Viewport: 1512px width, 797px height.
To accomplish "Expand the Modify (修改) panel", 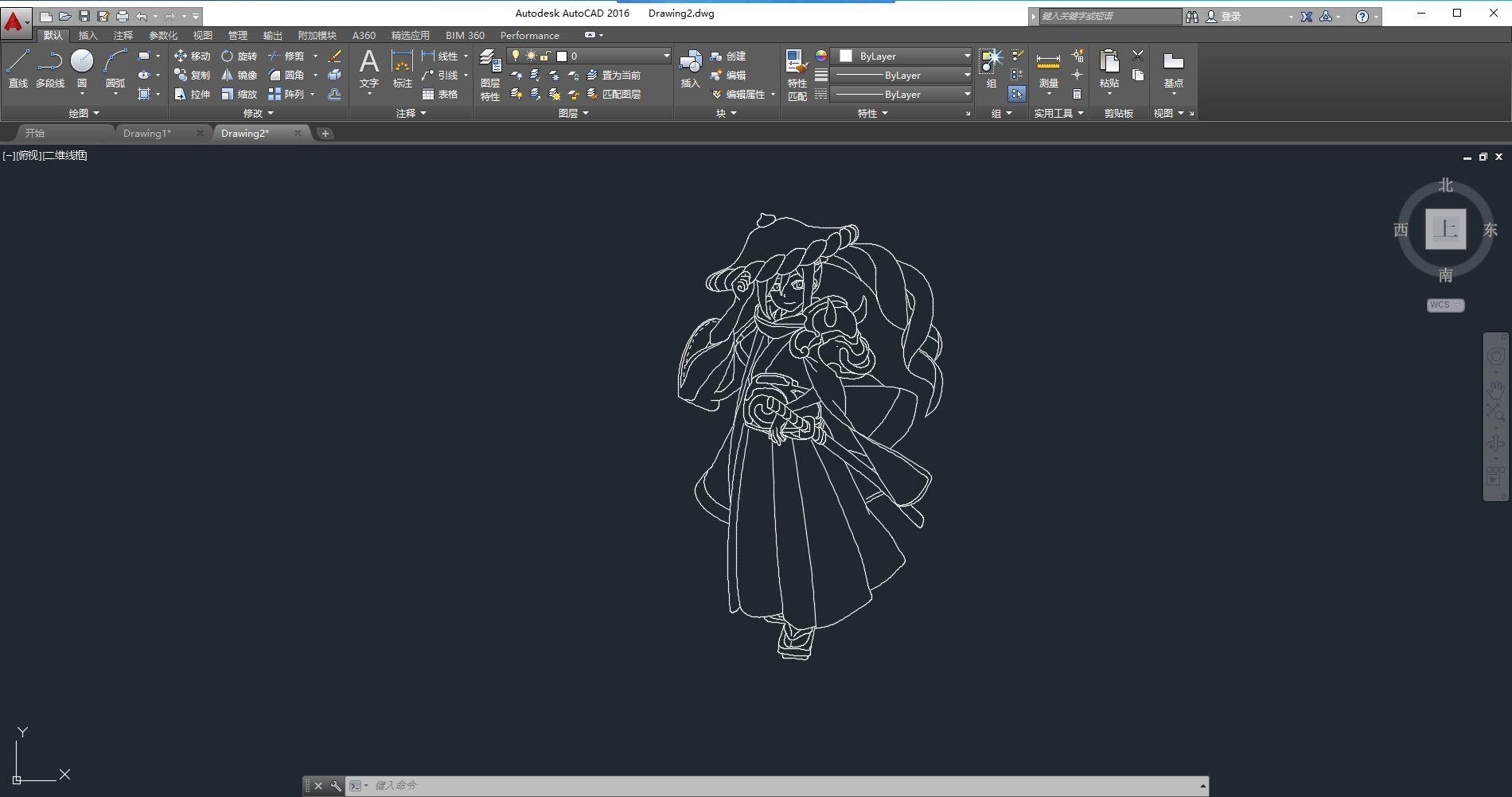I will coord(259,113).
